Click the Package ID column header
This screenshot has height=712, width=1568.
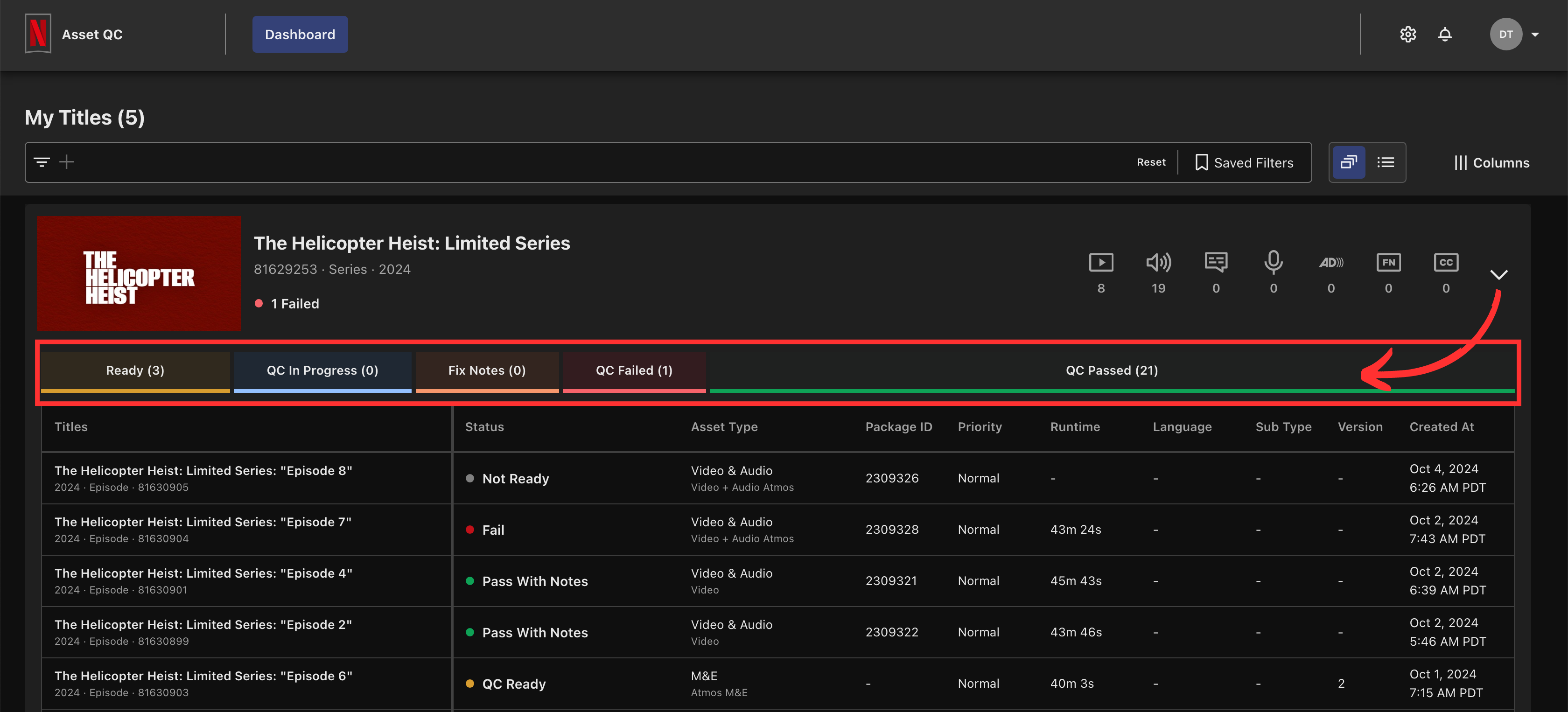coord(899,427)
